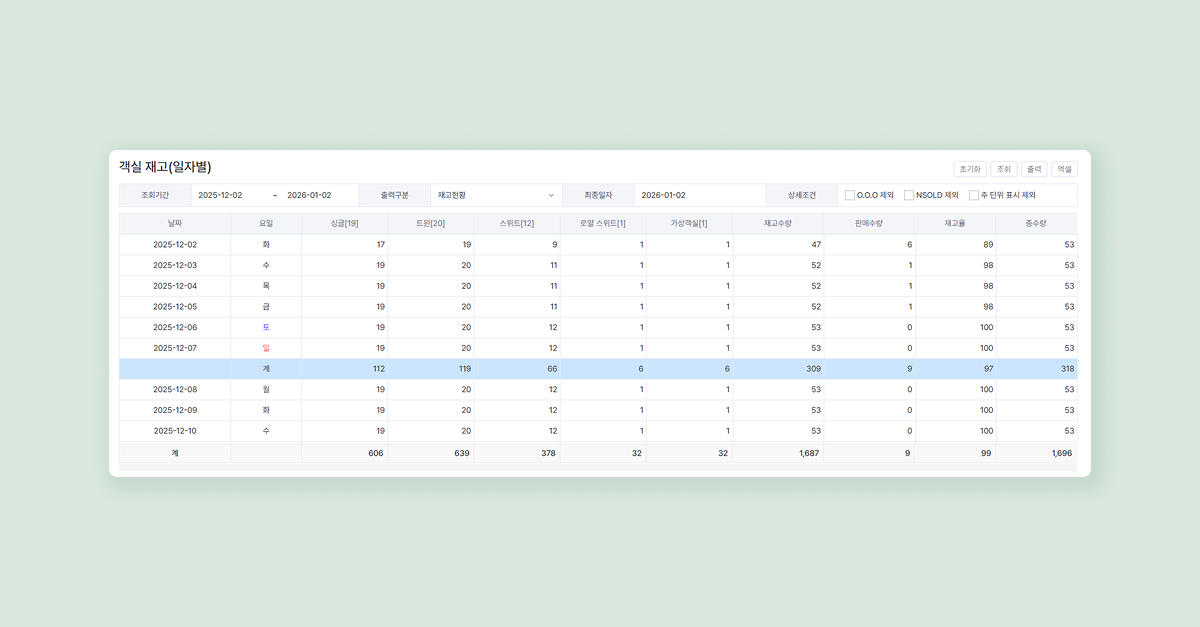Image resolution: width=1200 pixels, height=627 pixels.
Task: Select the 2025-12-06 Saturday row
Action: 175,327
